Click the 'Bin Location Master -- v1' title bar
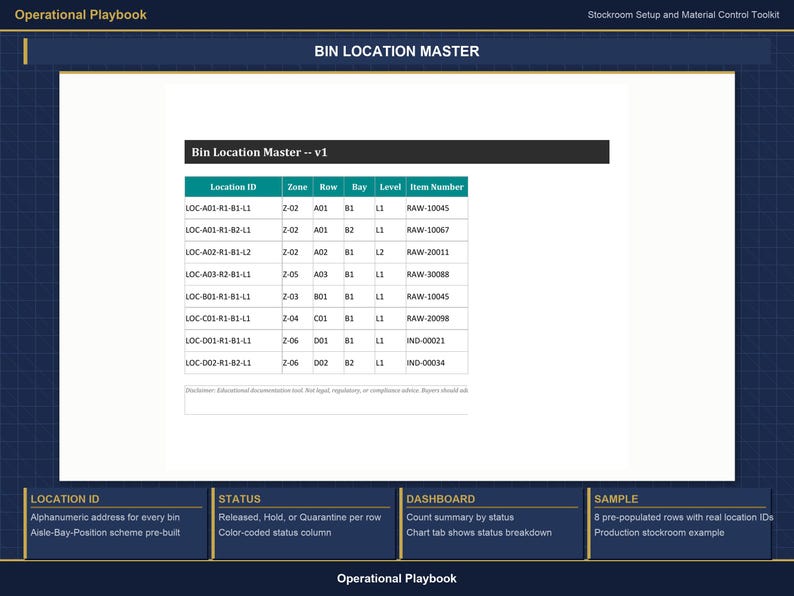 (x=396, y=152)
